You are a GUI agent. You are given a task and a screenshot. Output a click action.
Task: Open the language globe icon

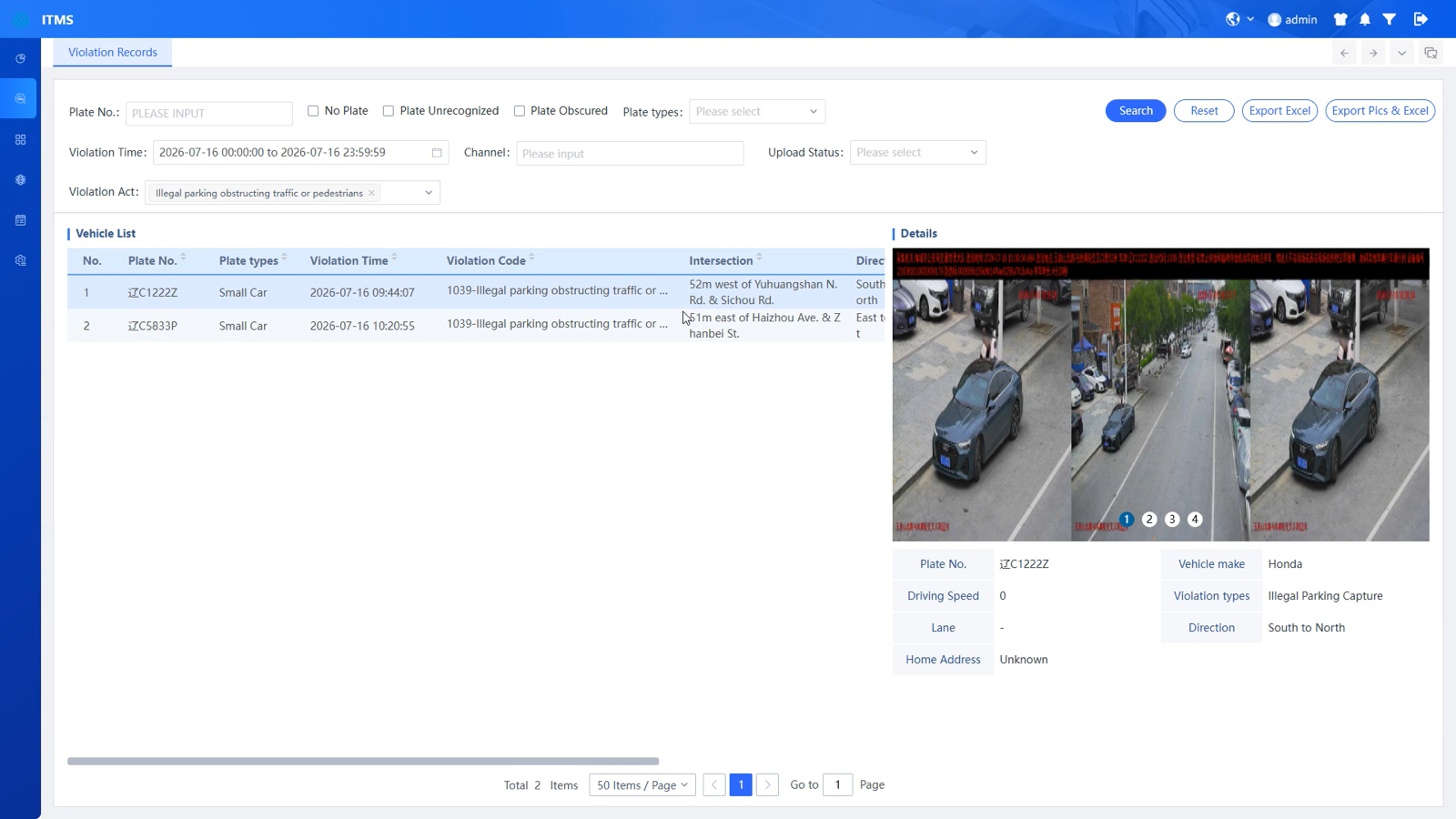click(x=1233, y=19)
